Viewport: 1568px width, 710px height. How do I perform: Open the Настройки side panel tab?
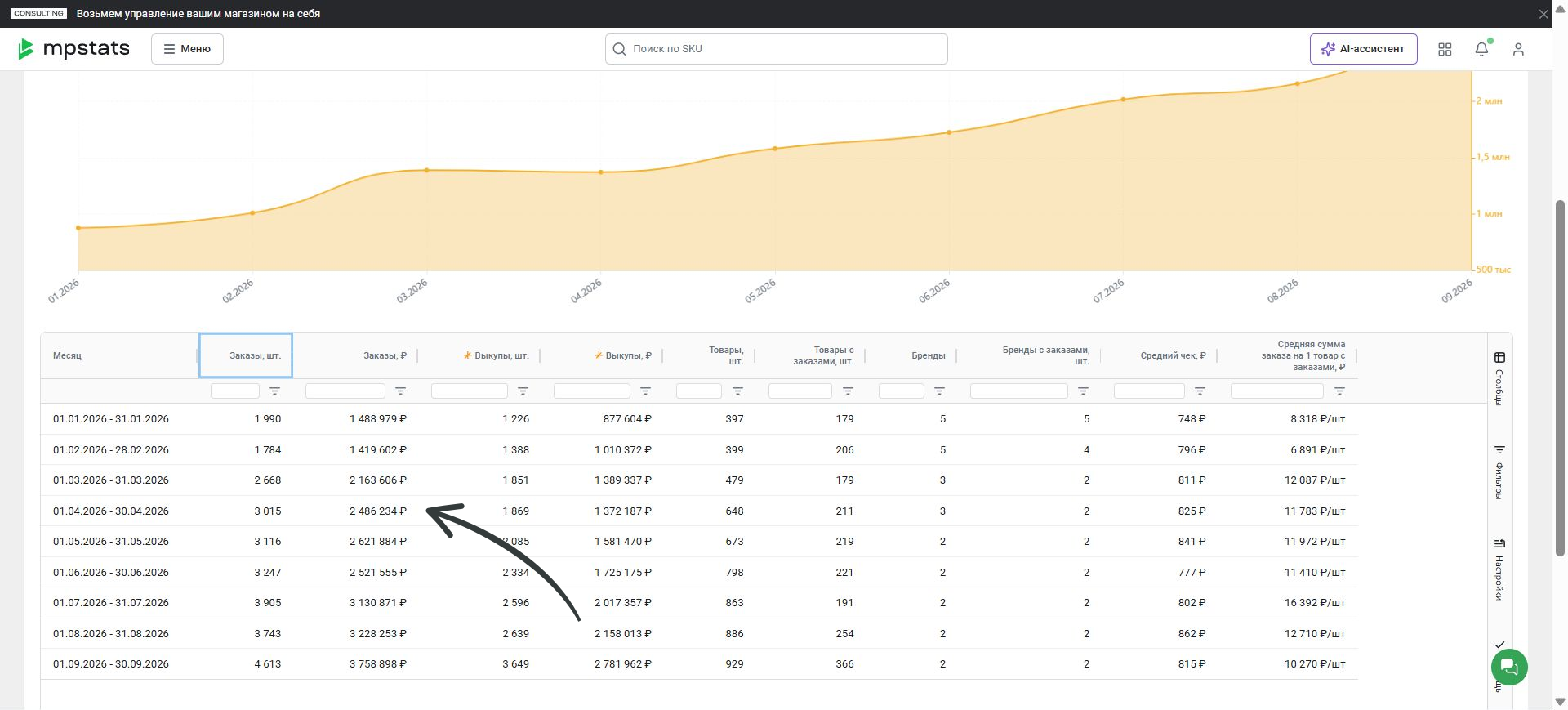[x=1499, y=569]
